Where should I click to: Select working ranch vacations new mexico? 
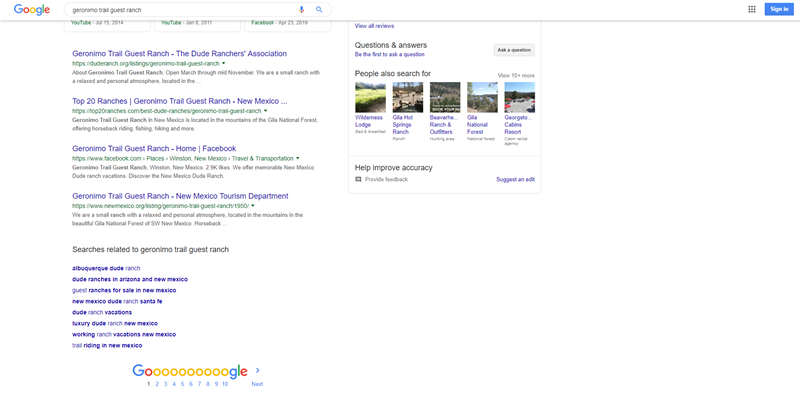click(x=124, y=334)
